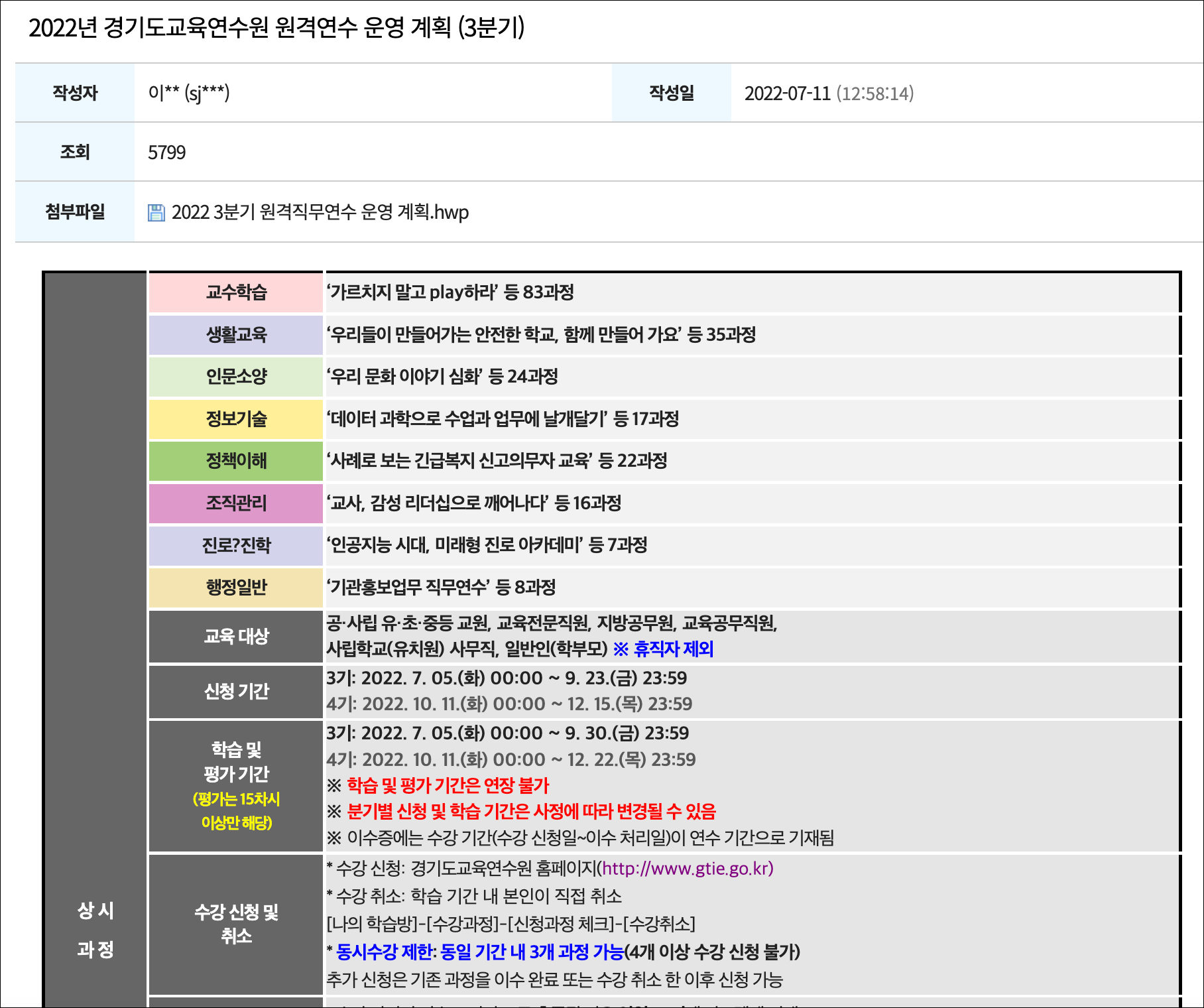The width and height of the screenshot is (1204, 1008).
Task: Click the '작성자' header cell
Action: coord(75,93)
